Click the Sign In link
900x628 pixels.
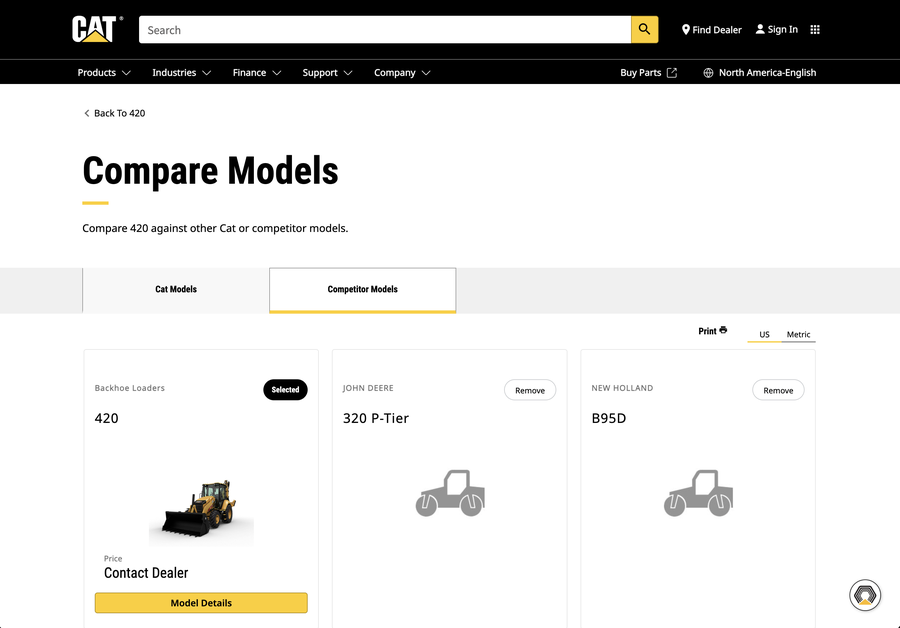point(777,29)
